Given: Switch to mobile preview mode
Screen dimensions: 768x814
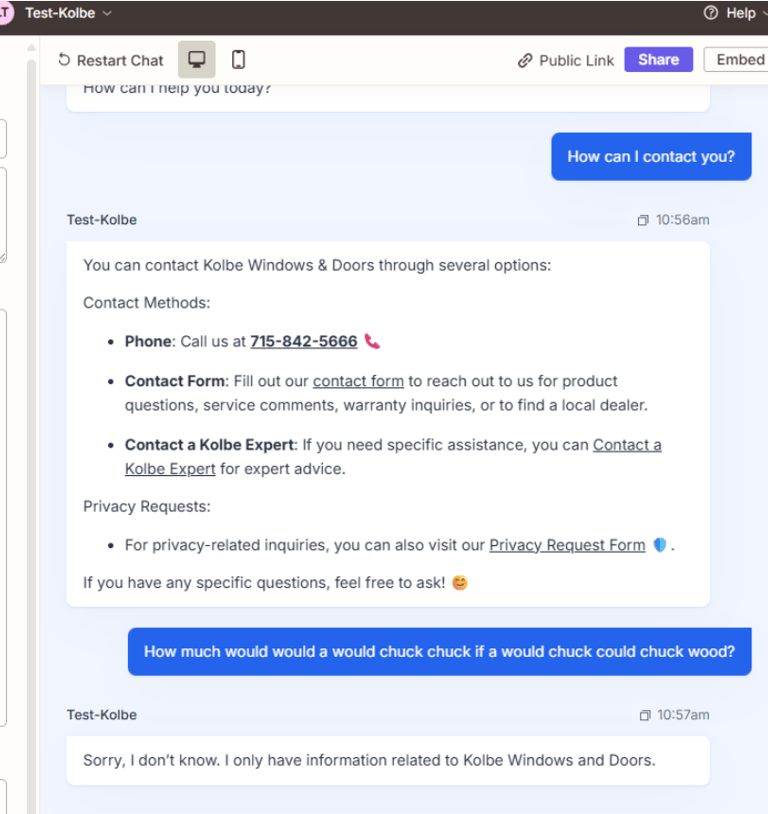Looking at the screenshot, I should tap(238, 60).
